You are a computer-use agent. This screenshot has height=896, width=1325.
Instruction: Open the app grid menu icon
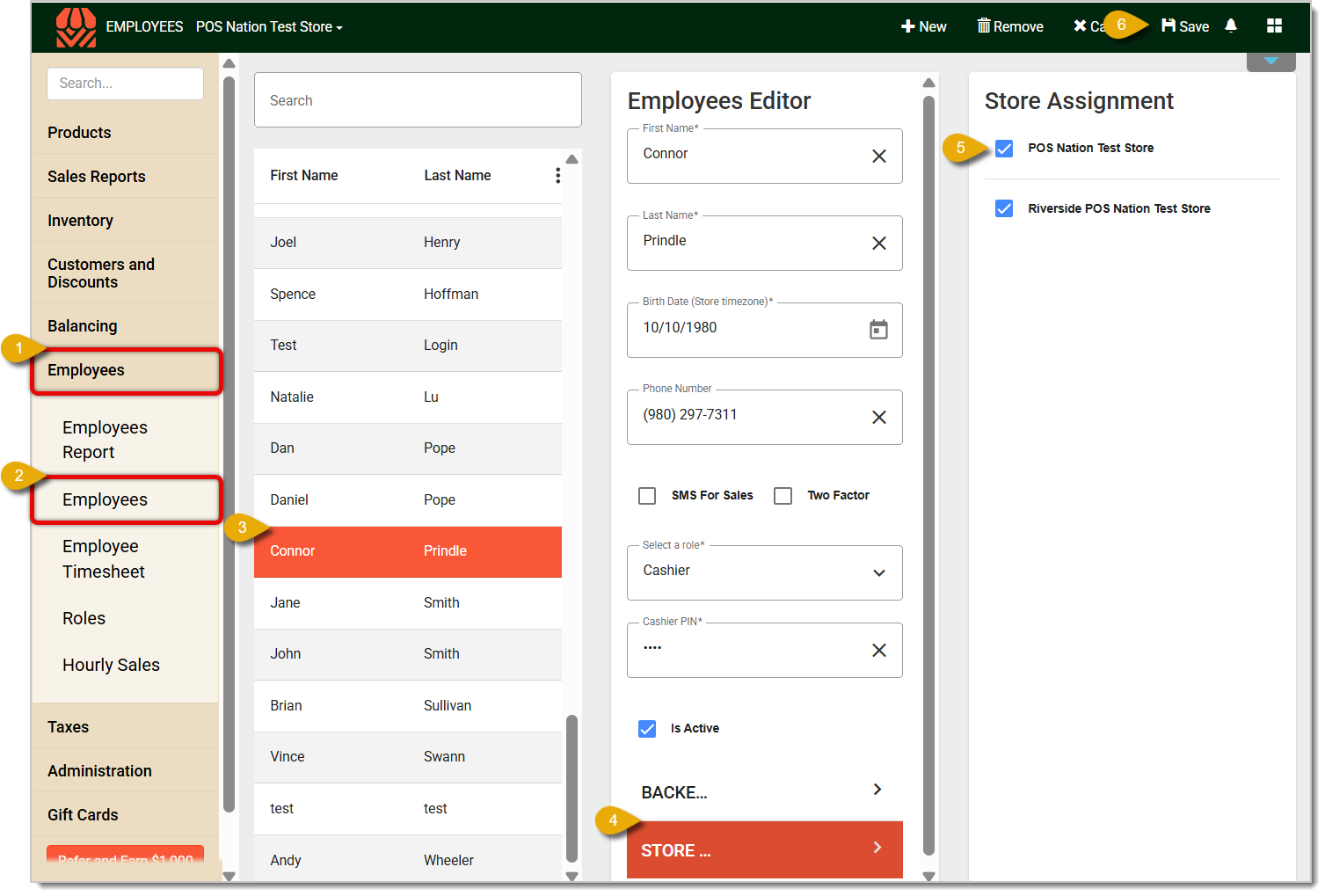[x=1274, y=25]
